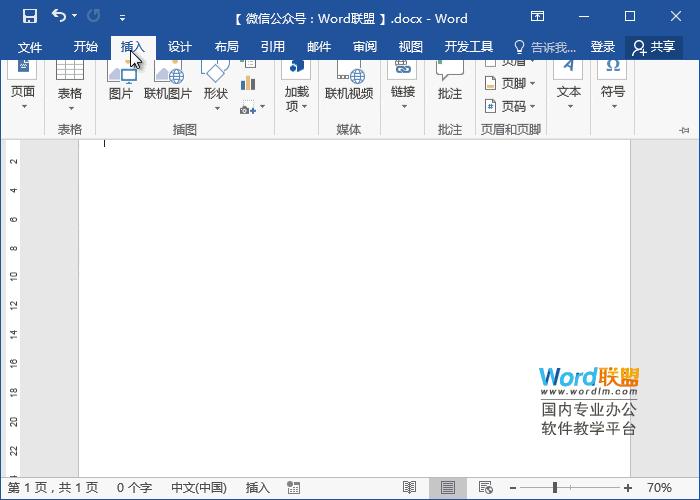The height and width of the screenshot is (500, 700).
Task: Open the 邮件 tab
Action: click(x=319, y=47)
